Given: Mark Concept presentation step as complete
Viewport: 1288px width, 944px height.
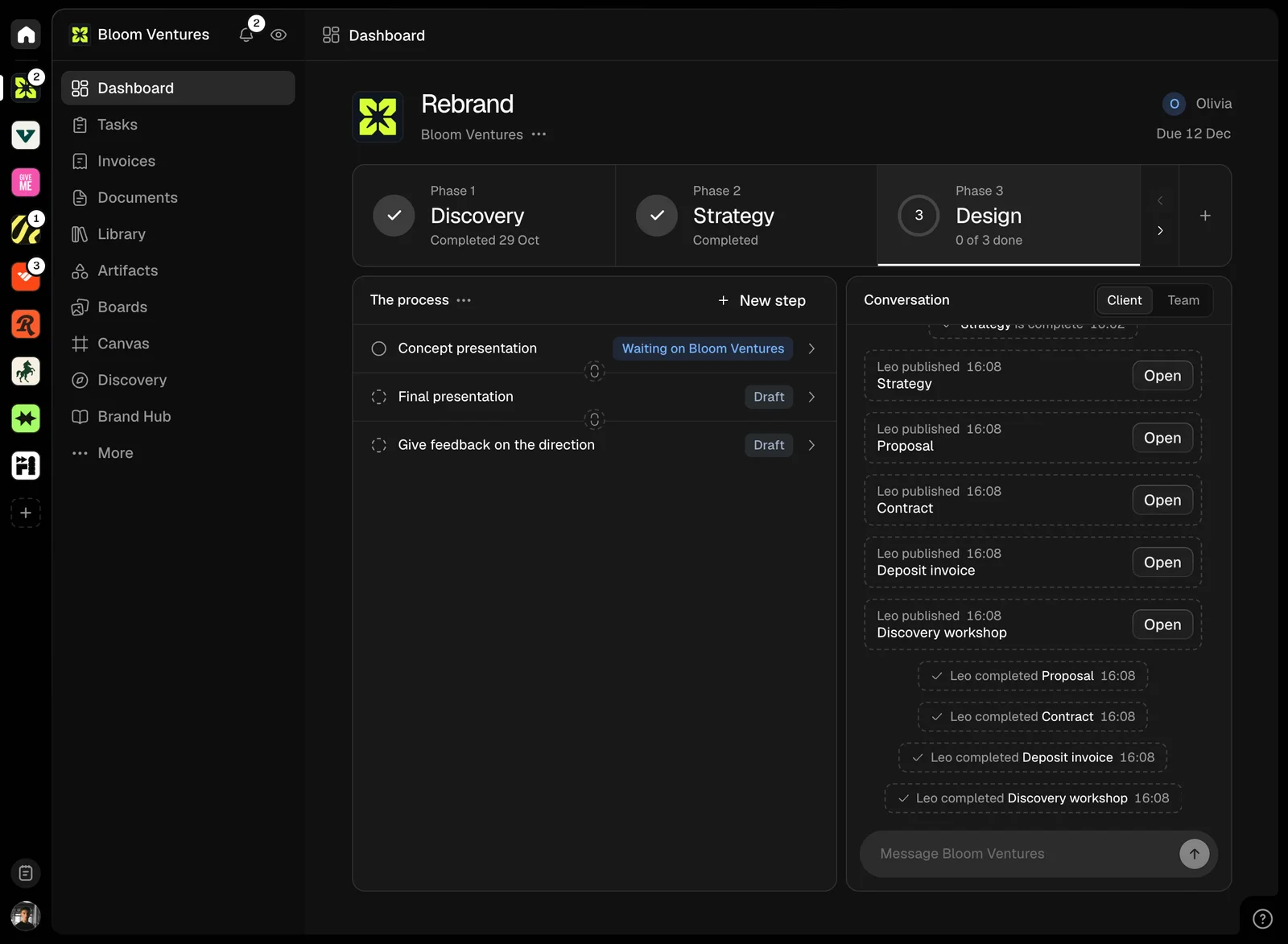Looking at the screenshot, I should click(379, 348).
